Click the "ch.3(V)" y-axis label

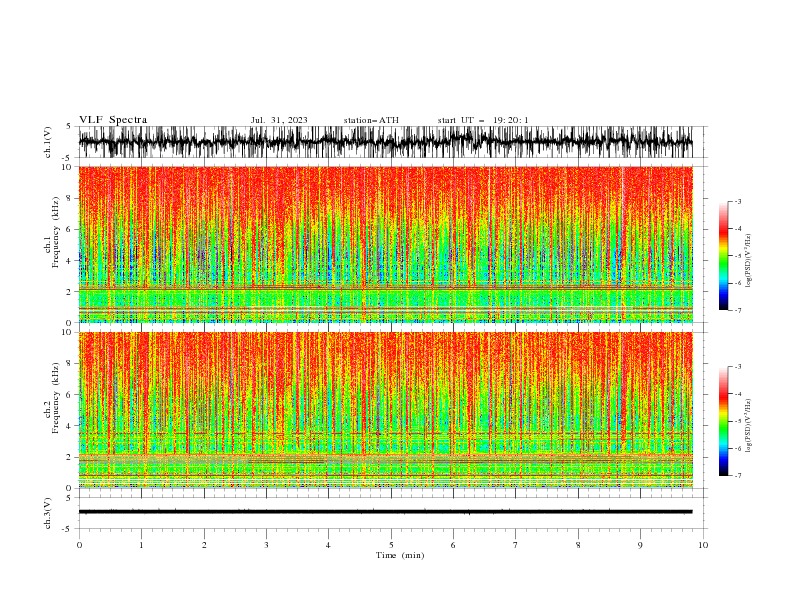48,513
